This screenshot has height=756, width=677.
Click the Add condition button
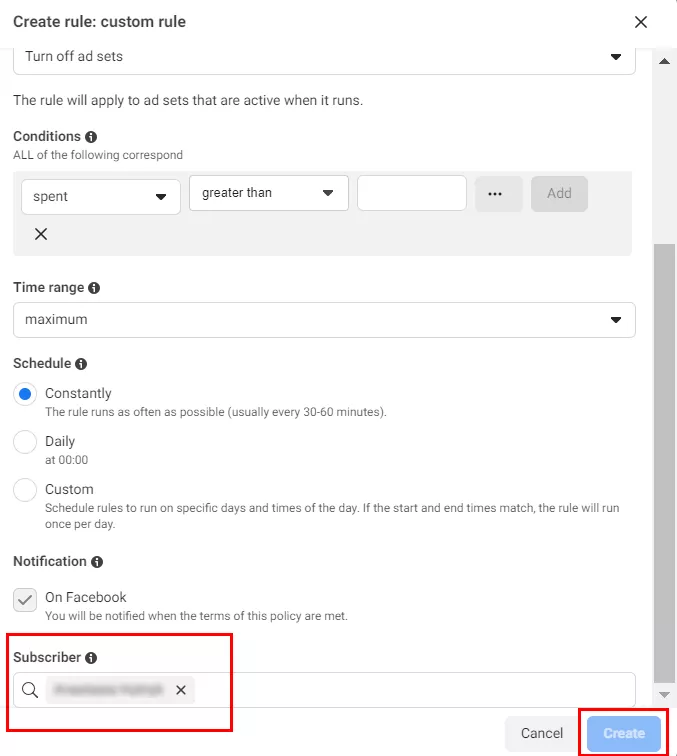coord(559,194)
